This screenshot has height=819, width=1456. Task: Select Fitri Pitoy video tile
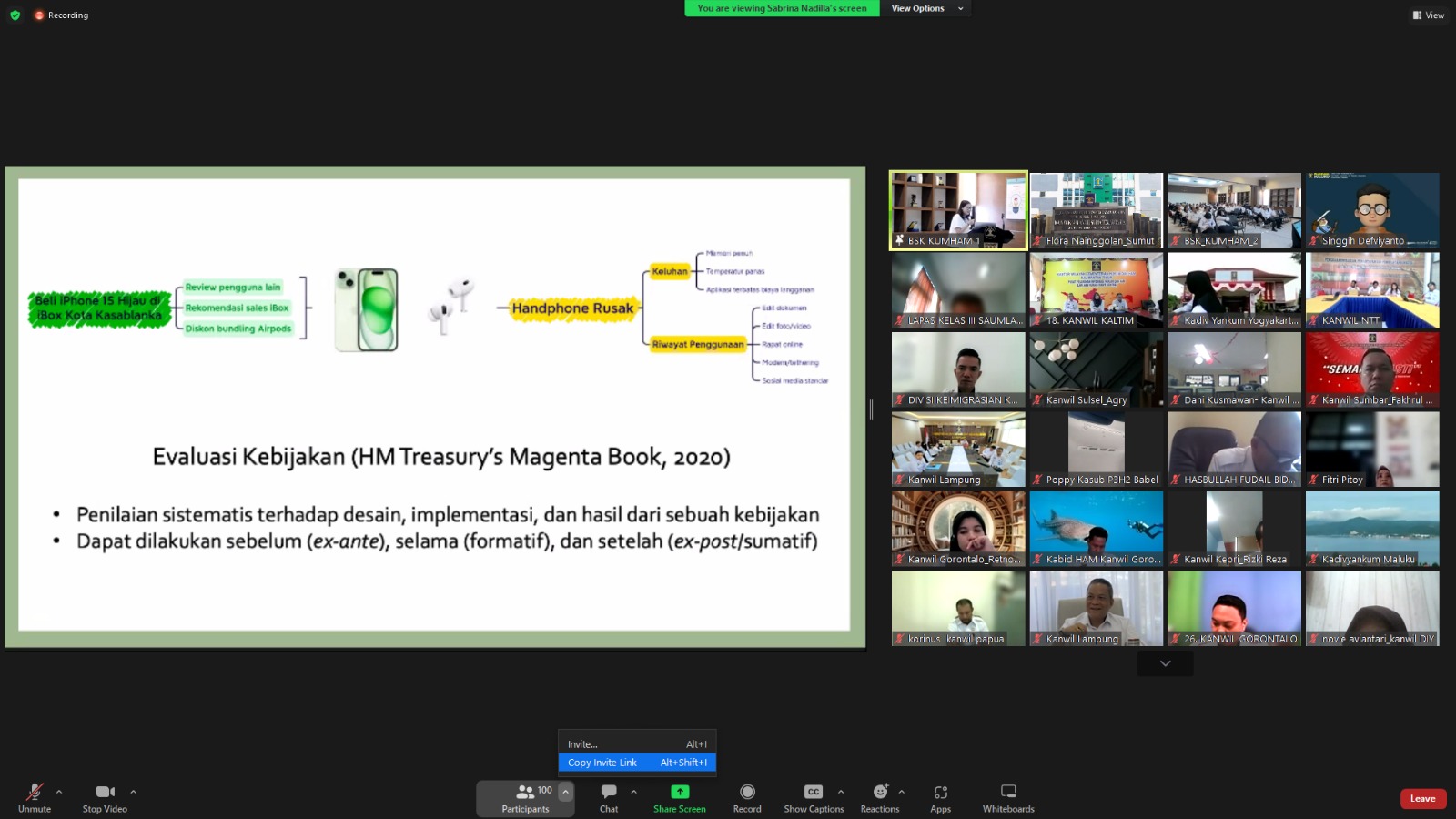pos(1372,450)
